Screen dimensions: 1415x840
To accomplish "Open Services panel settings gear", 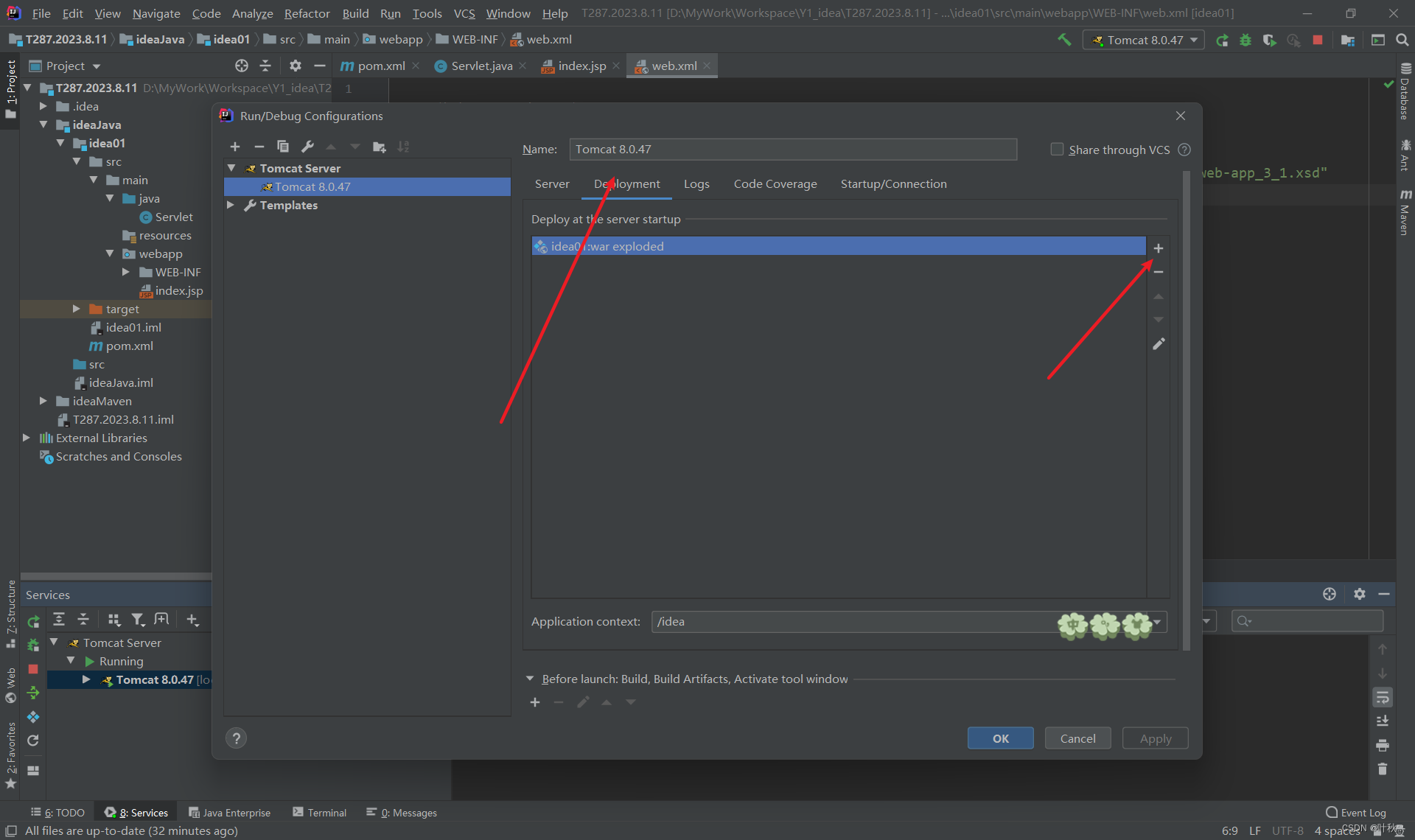I will 1360,594.
